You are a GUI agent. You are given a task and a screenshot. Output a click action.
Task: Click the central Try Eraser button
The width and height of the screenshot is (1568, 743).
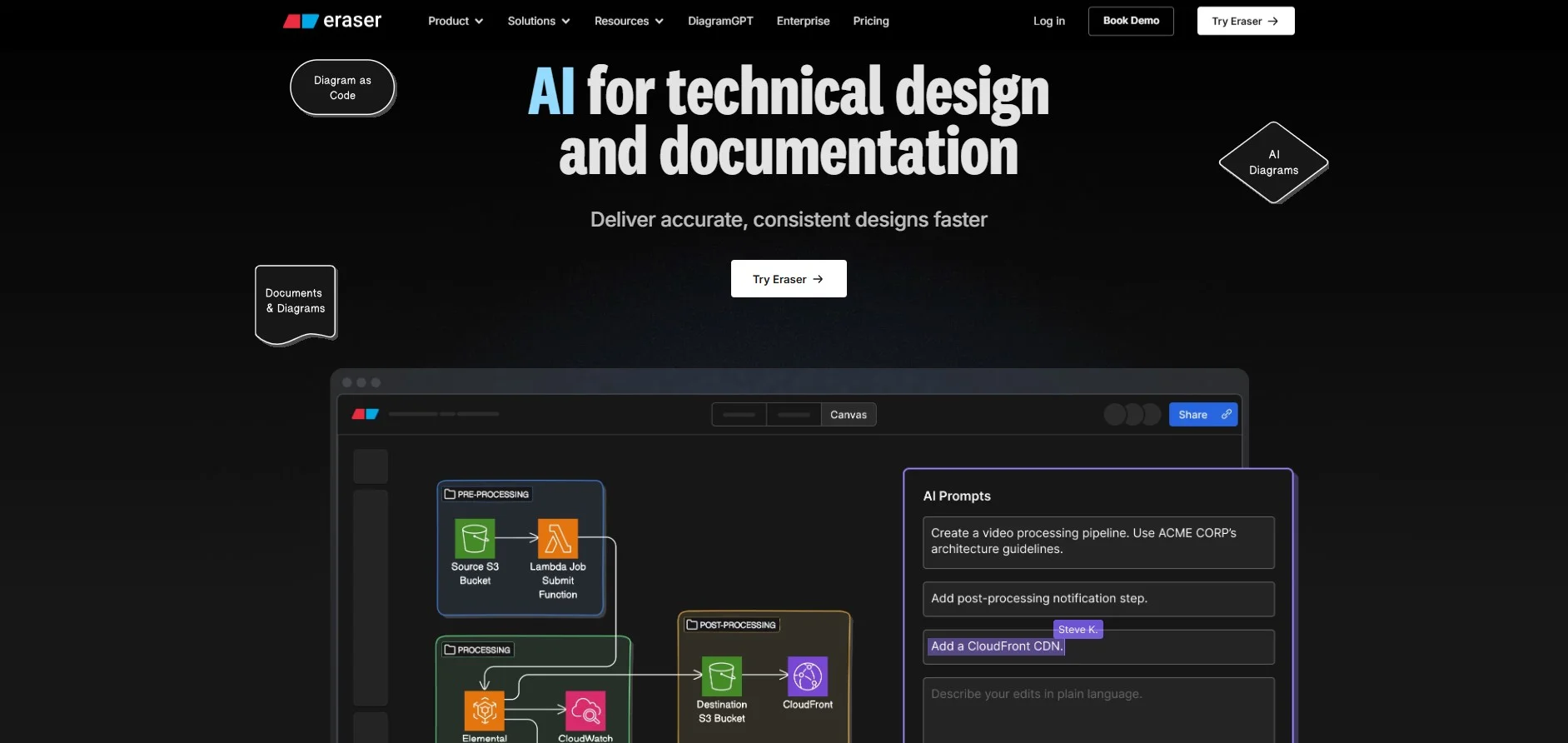coord(788,279)
